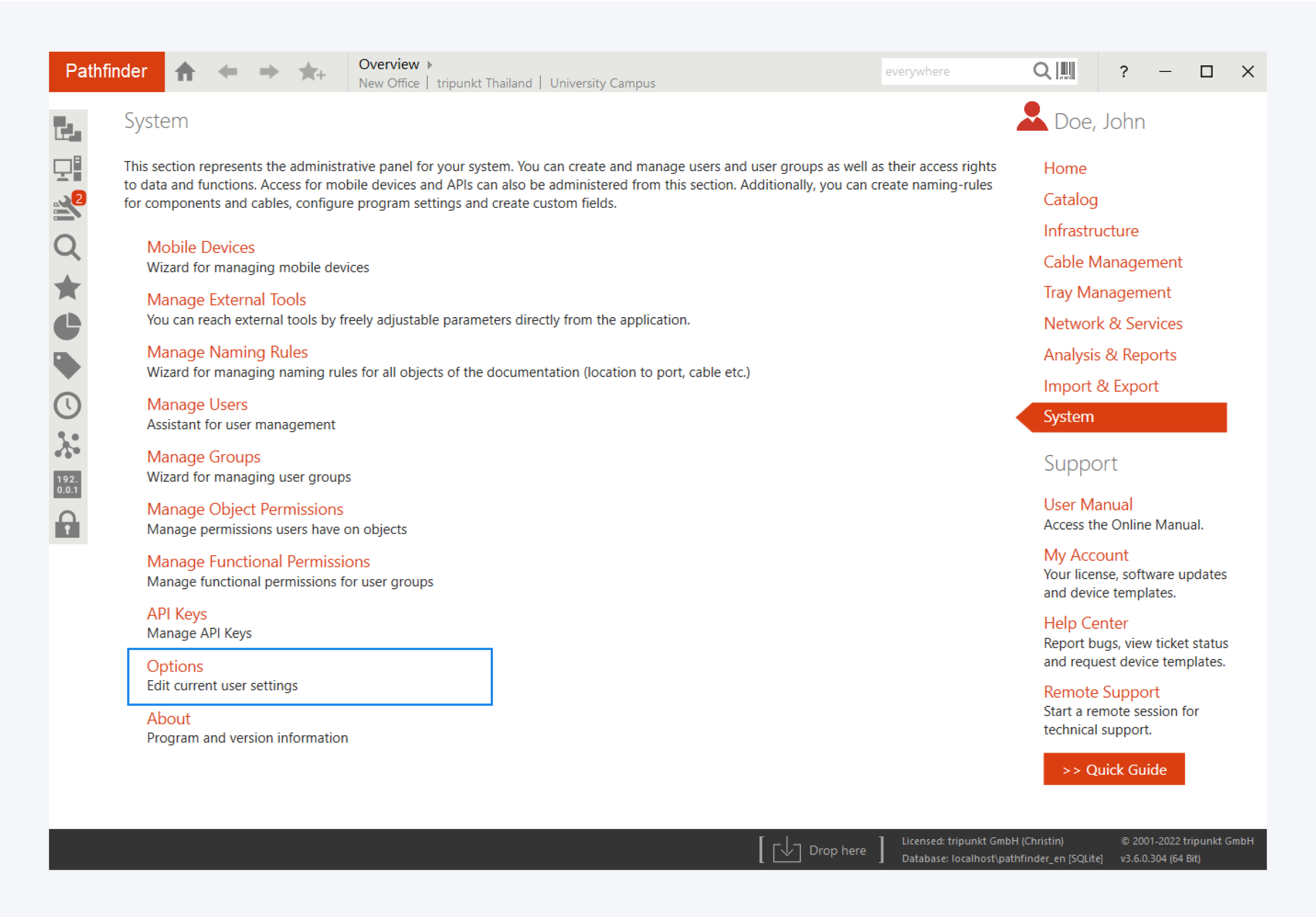Open the University Campus breadcrumb link
The image size is (1316, 917).
tap(602, 83)
